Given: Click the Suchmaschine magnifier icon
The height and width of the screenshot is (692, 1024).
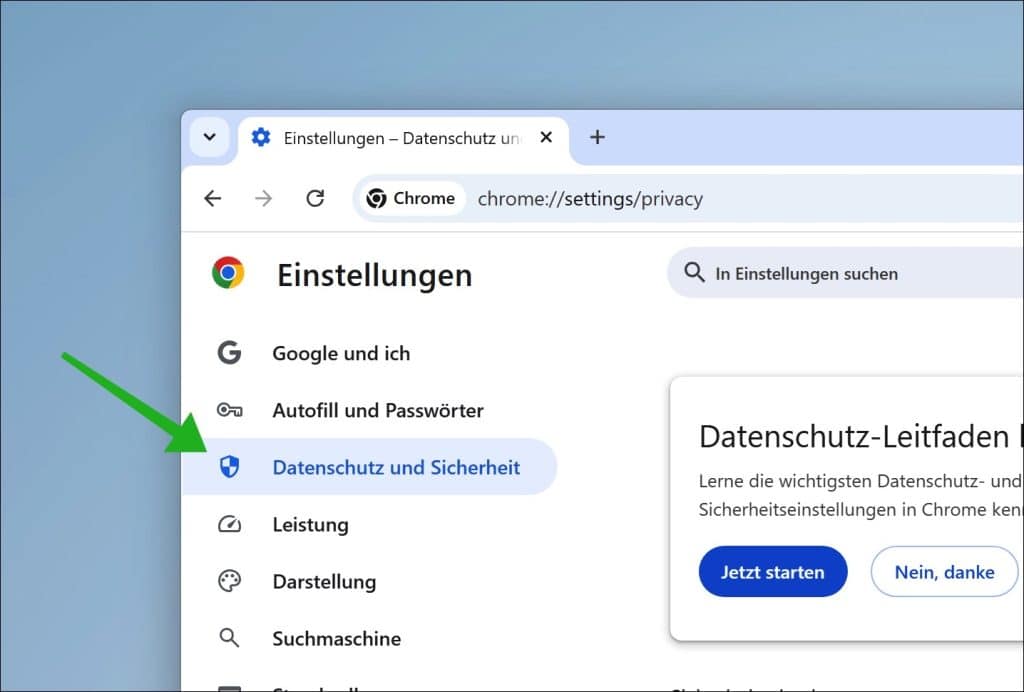Looking at the screenshot, I should (229, 638).
